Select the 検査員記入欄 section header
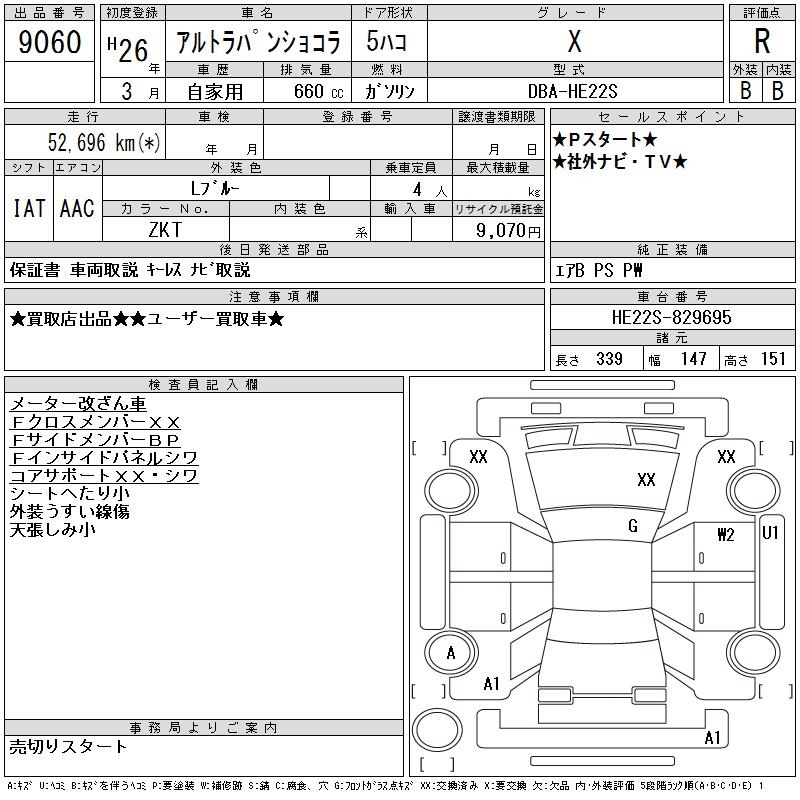The width and height of the screenshot is (800, 800). pyautogui.click(x=203, y=385)
